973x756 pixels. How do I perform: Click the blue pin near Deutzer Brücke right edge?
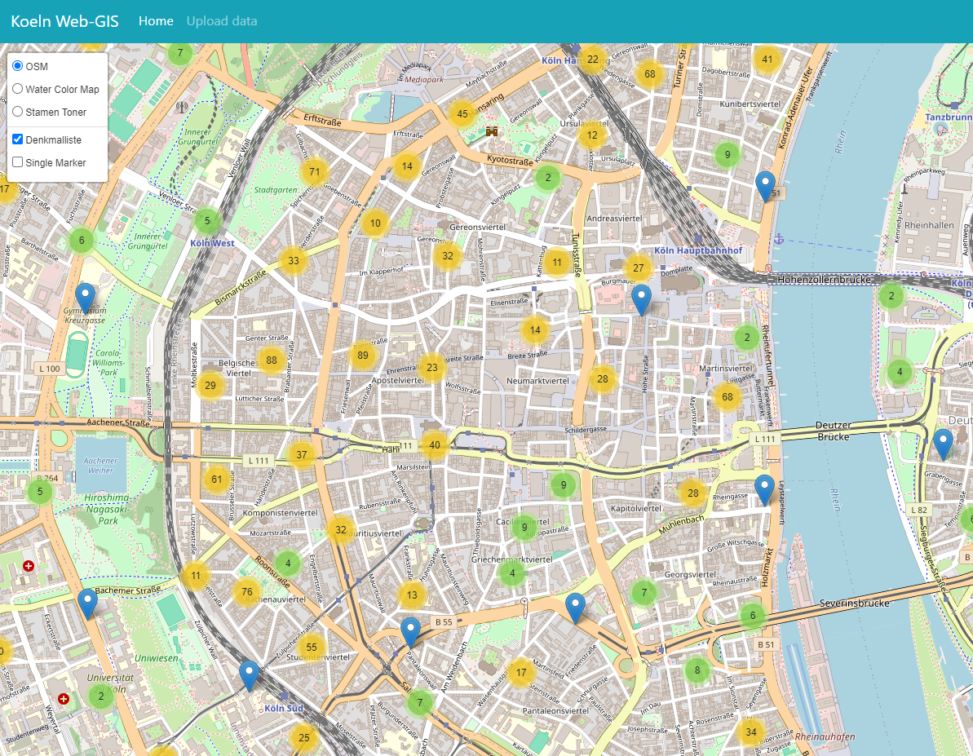click(941, 441)
